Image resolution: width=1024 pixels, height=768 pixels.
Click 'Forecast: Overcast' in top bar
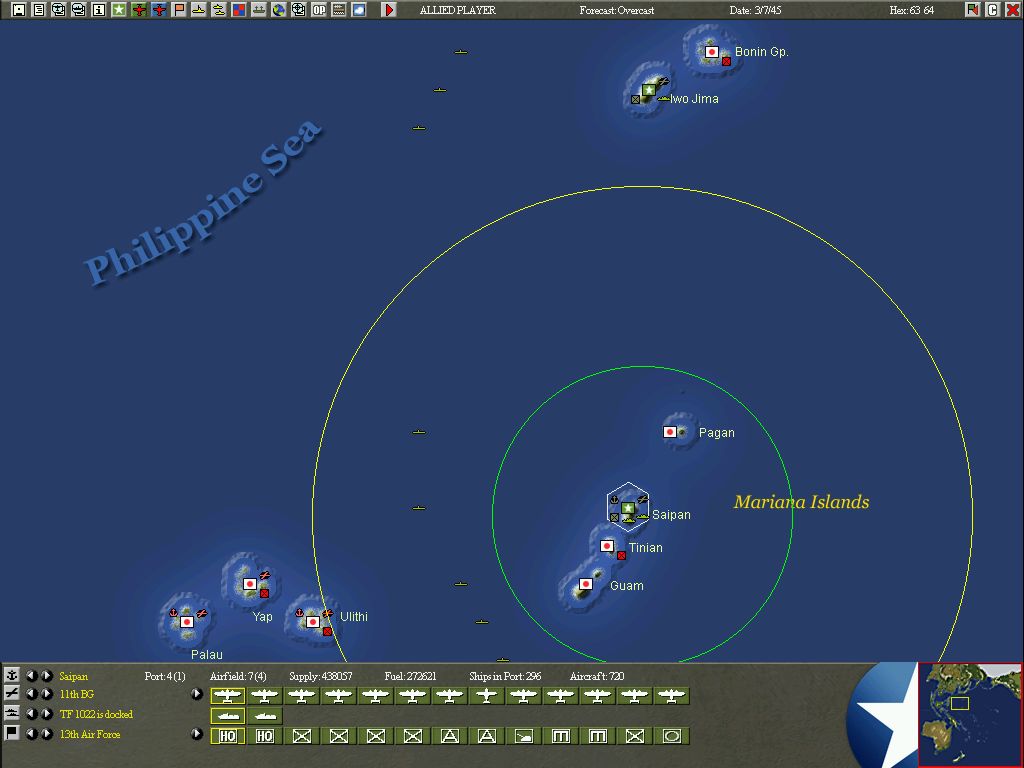click(616, 10)
